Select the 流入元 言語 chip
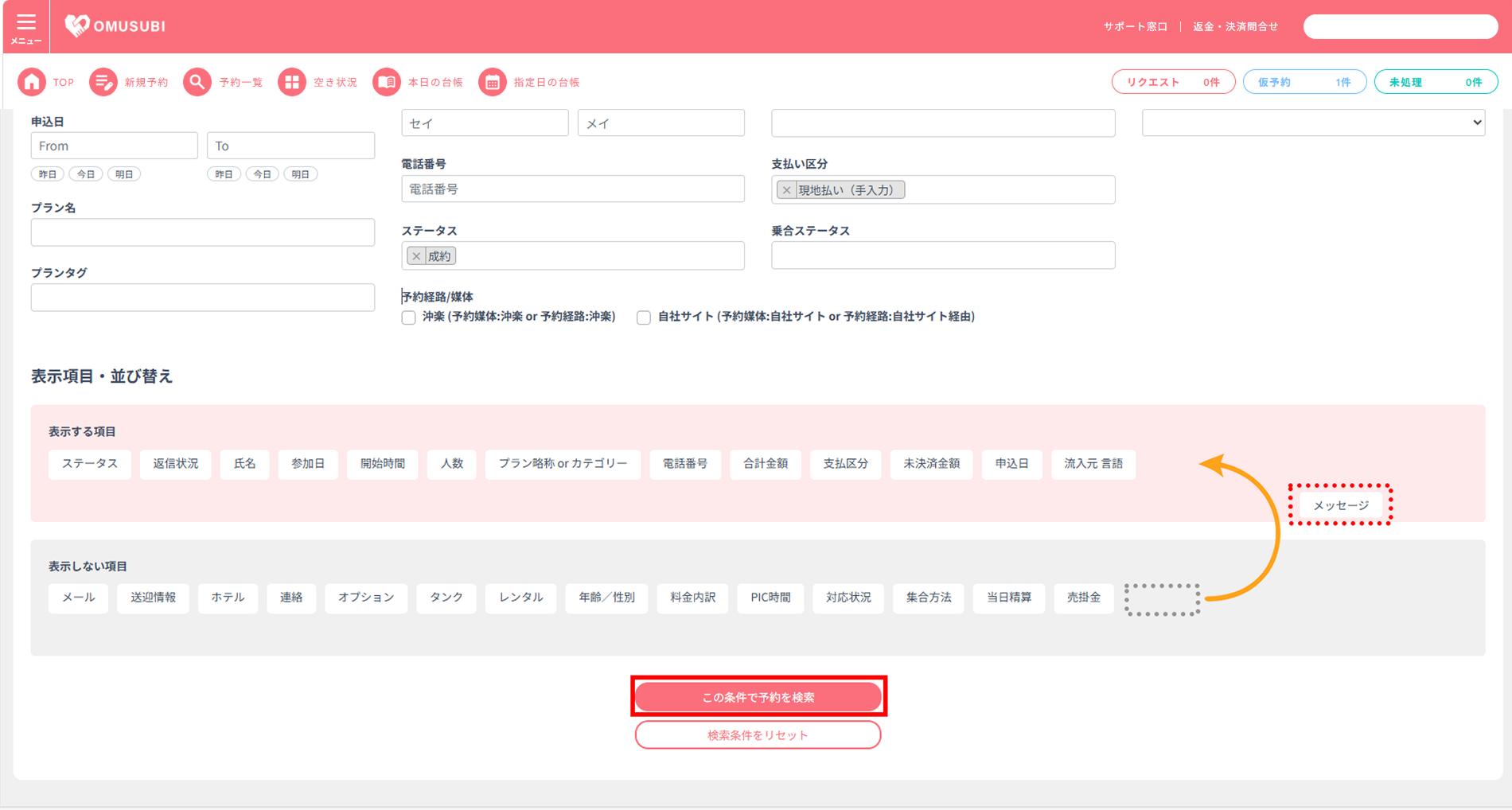The image size is (1512, 810). click(x=1094, y=464)
